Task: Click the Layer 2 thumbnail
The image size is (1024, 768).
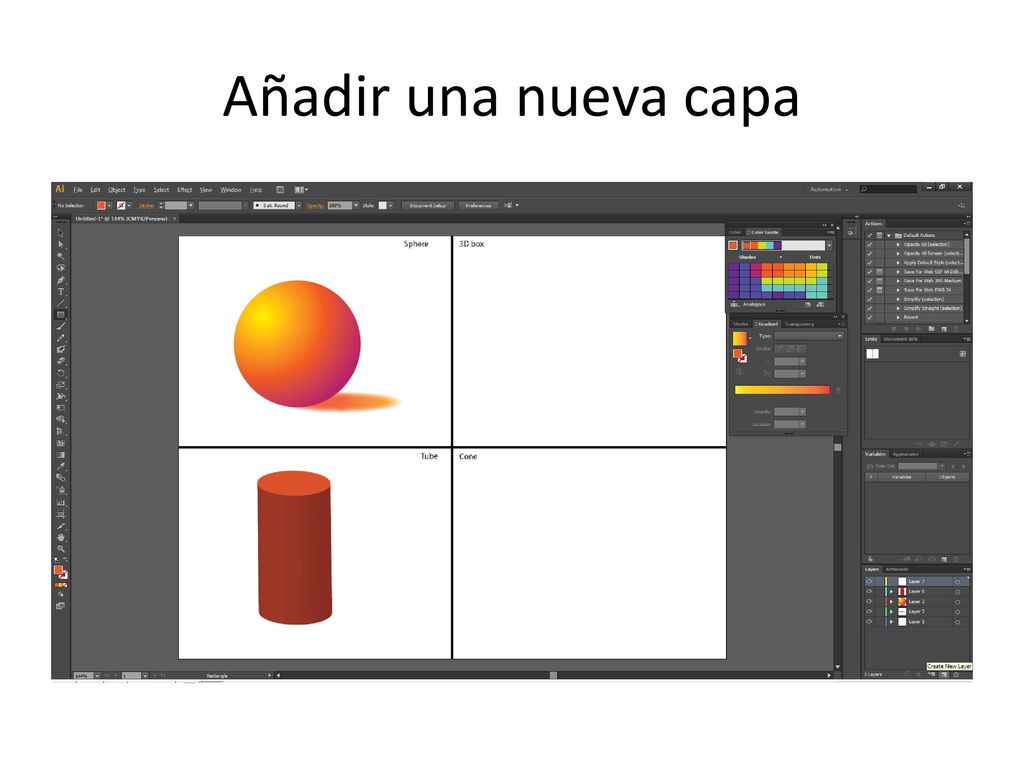Action: (902, 601)
